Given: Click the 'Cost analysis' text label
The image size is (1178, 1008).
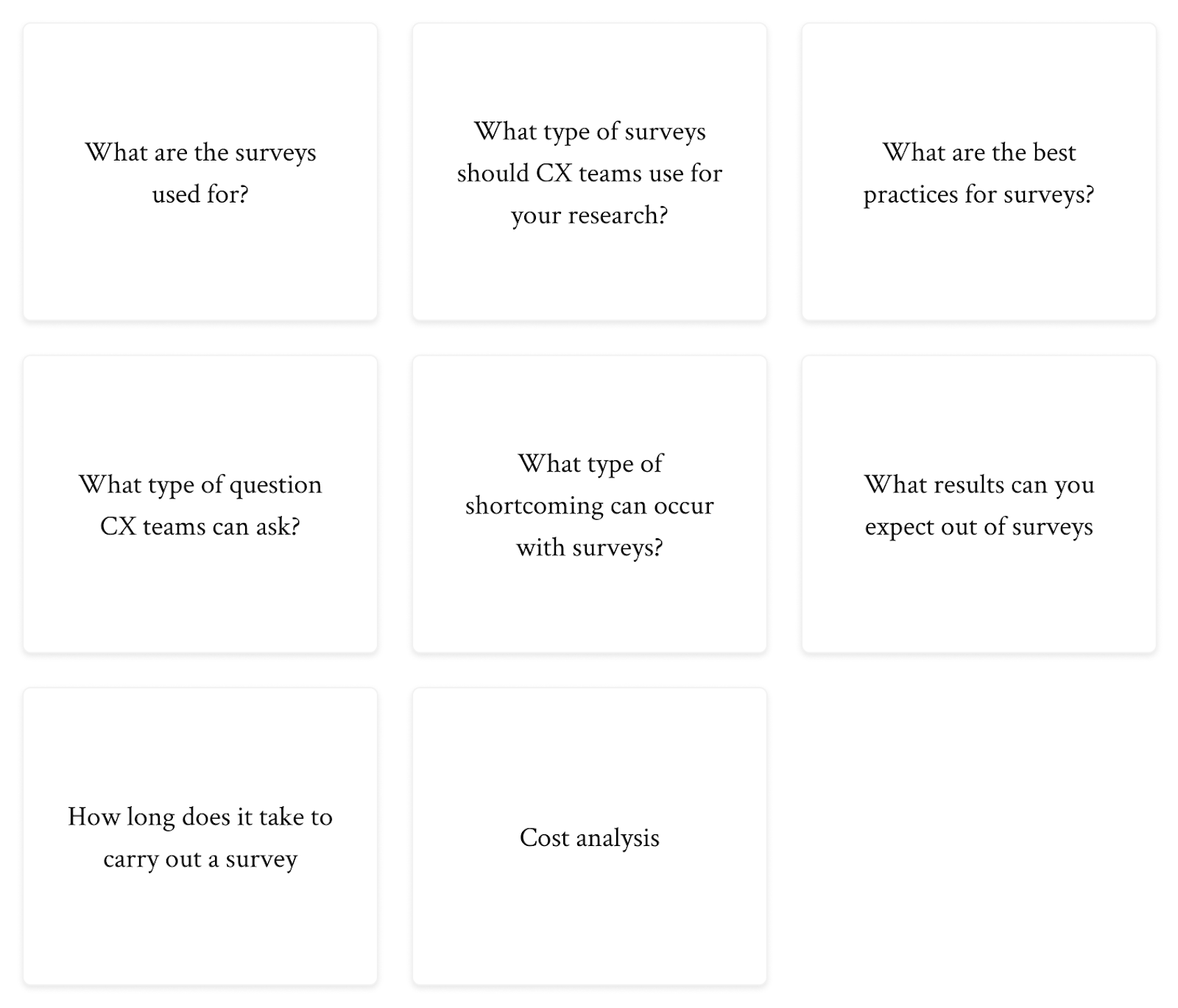Looking at the screenshot, I should click(589, 838).
